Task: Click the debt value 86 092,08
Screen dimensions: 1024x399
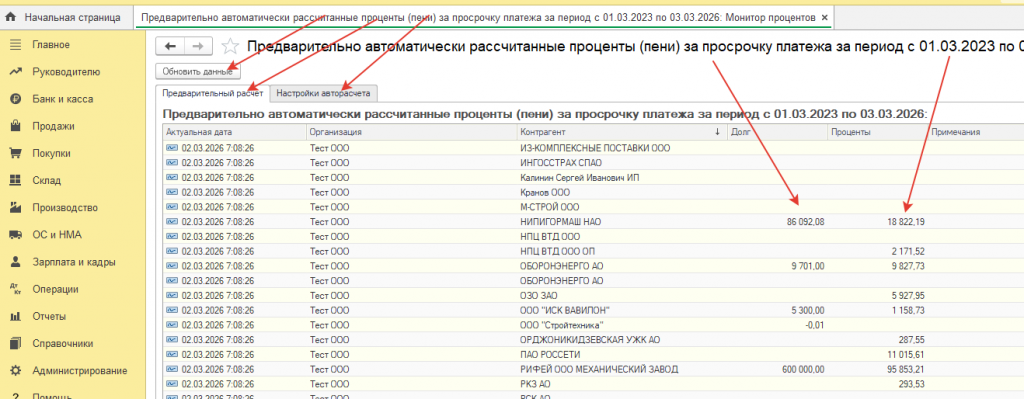Action: [x=806, y=222]
